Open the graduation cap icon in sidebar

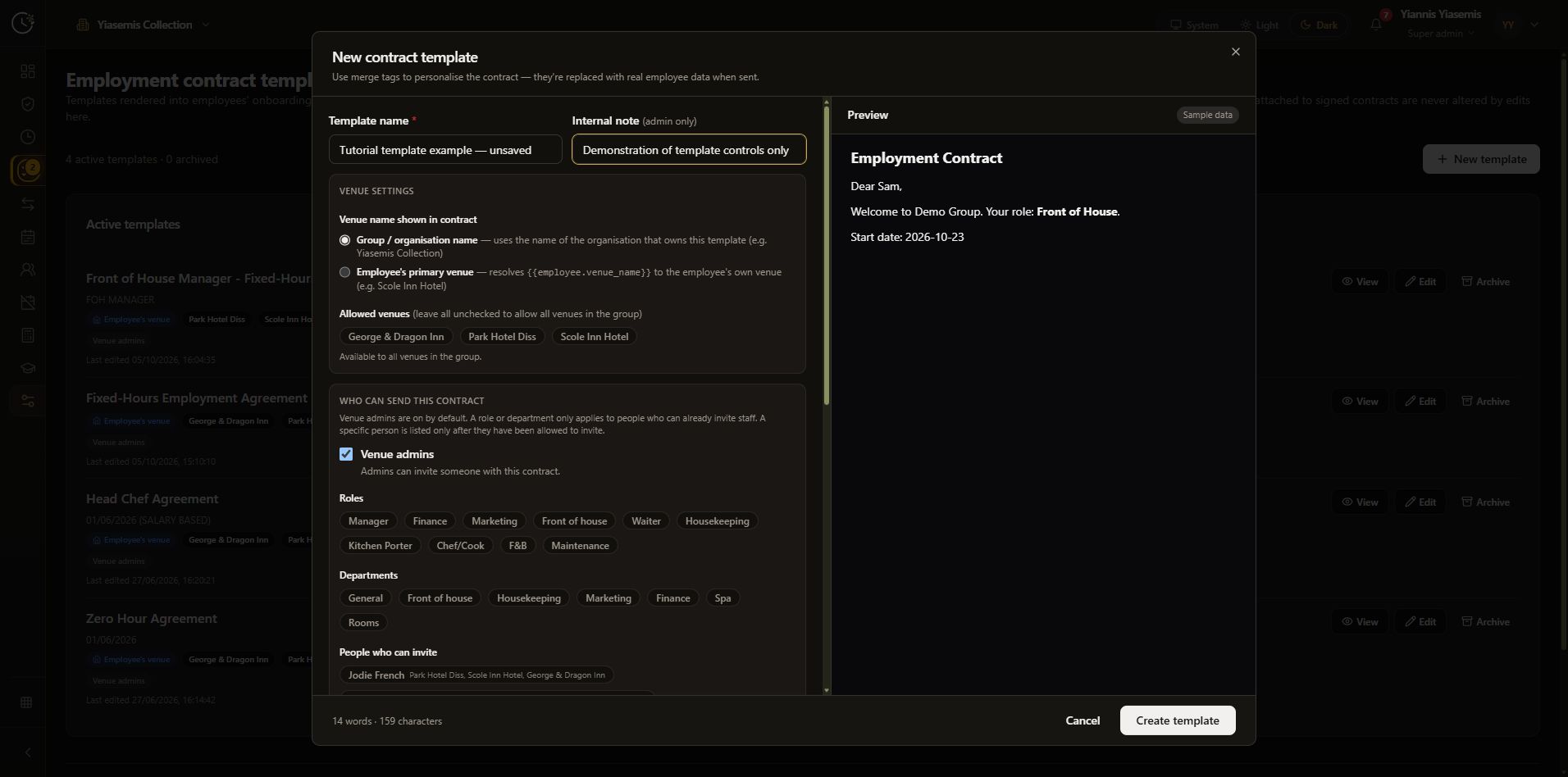(x=28, y=368)
